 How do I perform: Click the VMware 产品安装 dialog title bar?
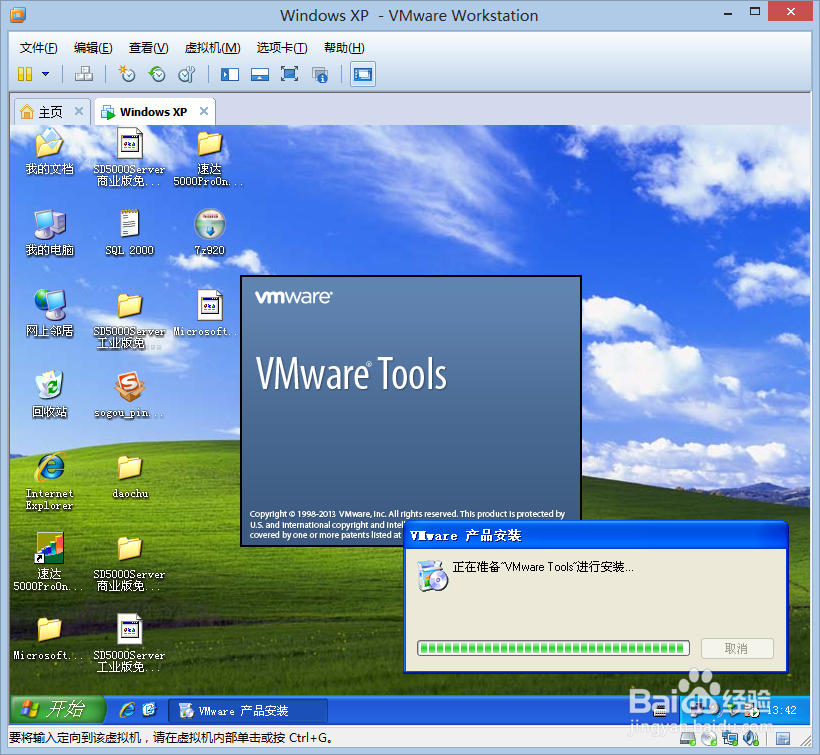596,535
